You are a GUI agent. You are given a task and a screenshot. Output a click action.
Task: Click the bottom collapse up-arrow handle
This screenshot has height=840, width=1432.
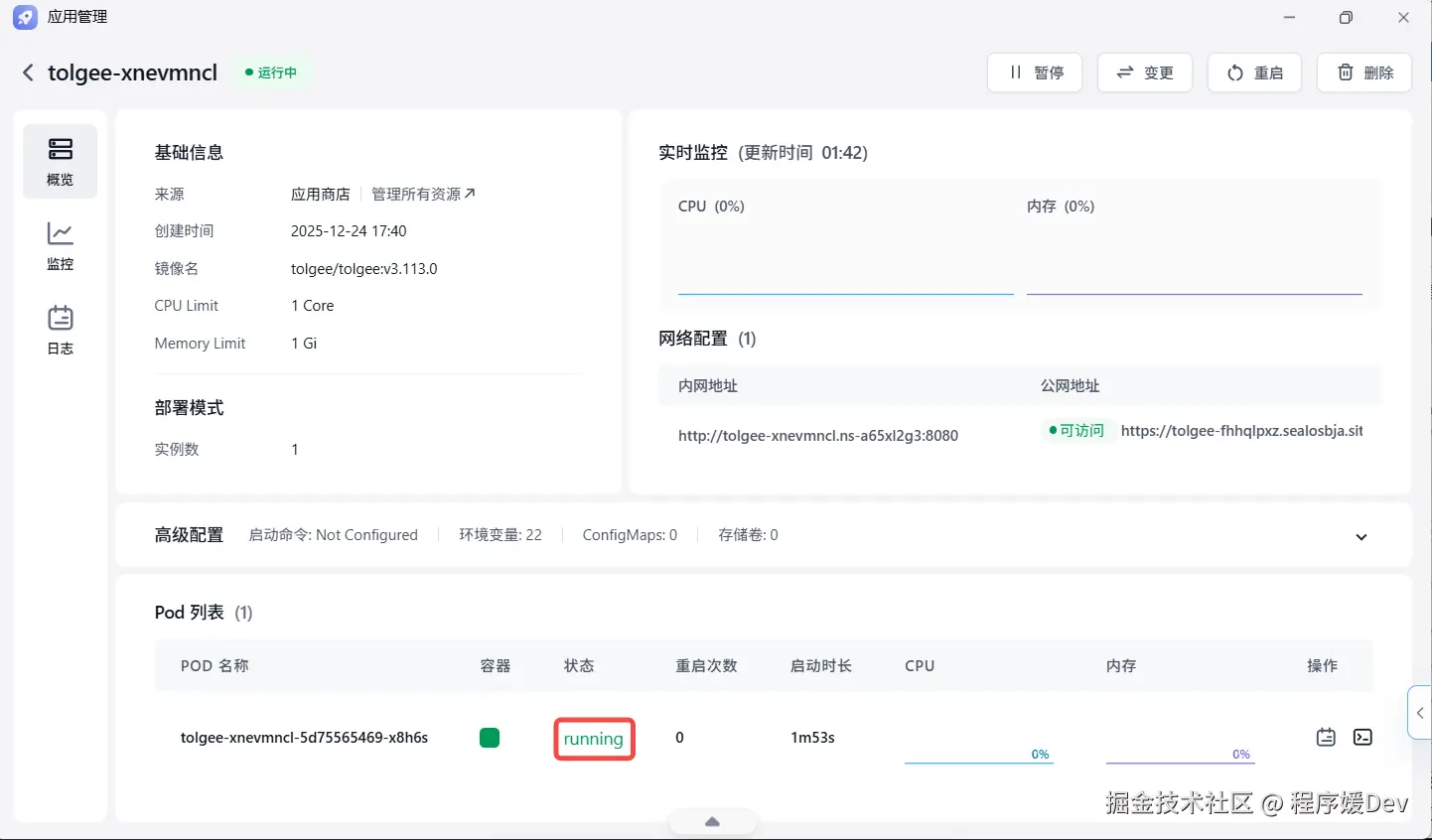coord(712,822)
